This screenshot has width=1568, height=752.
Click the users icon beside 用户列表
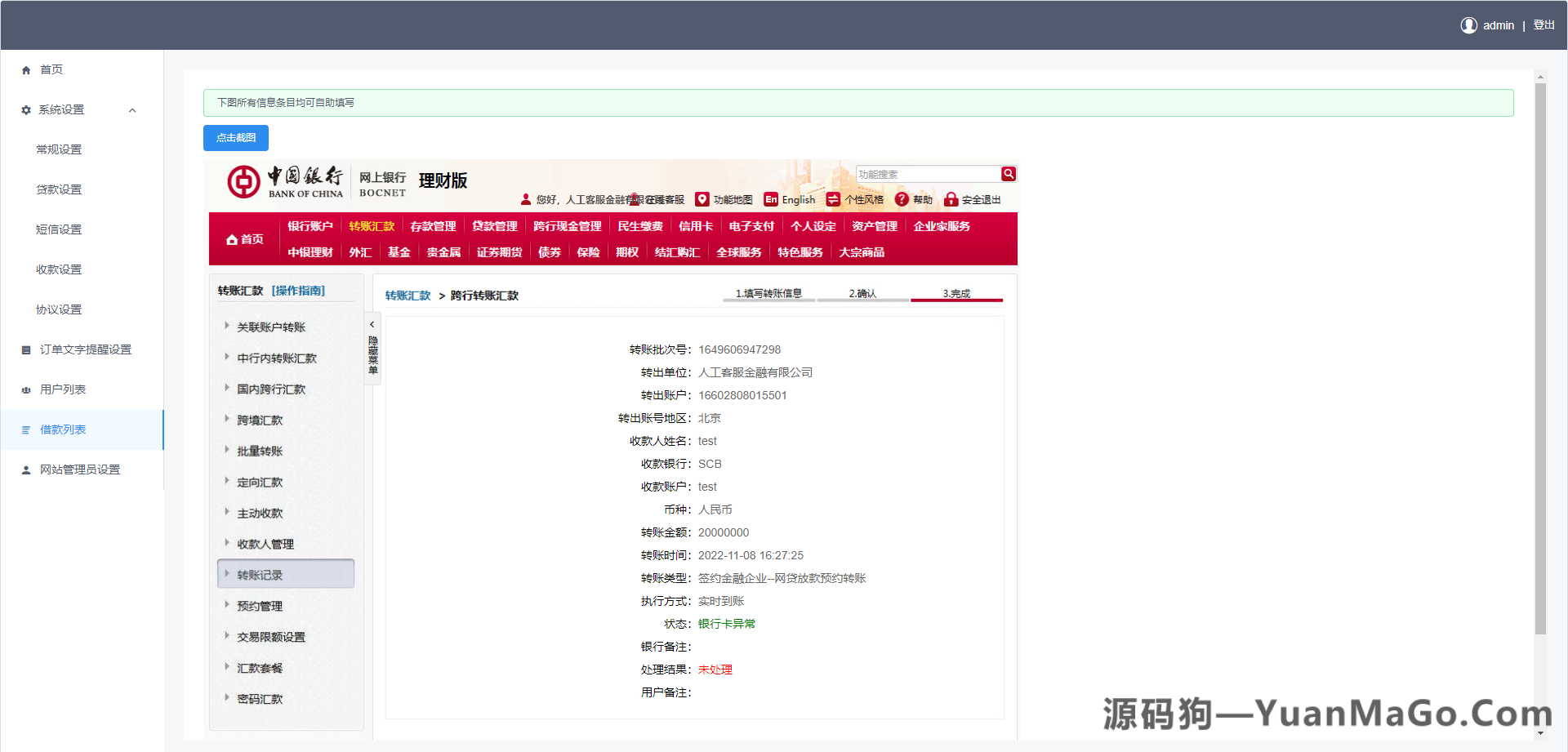point(25,389)
